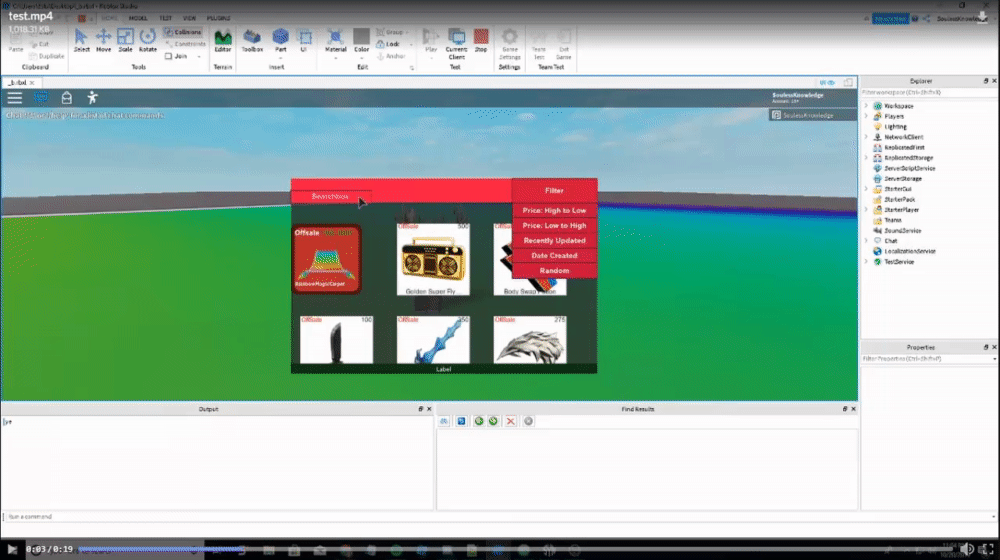1000x560 pixels.
Task: Play the video with the play button
Action: (x=11, y=549)
